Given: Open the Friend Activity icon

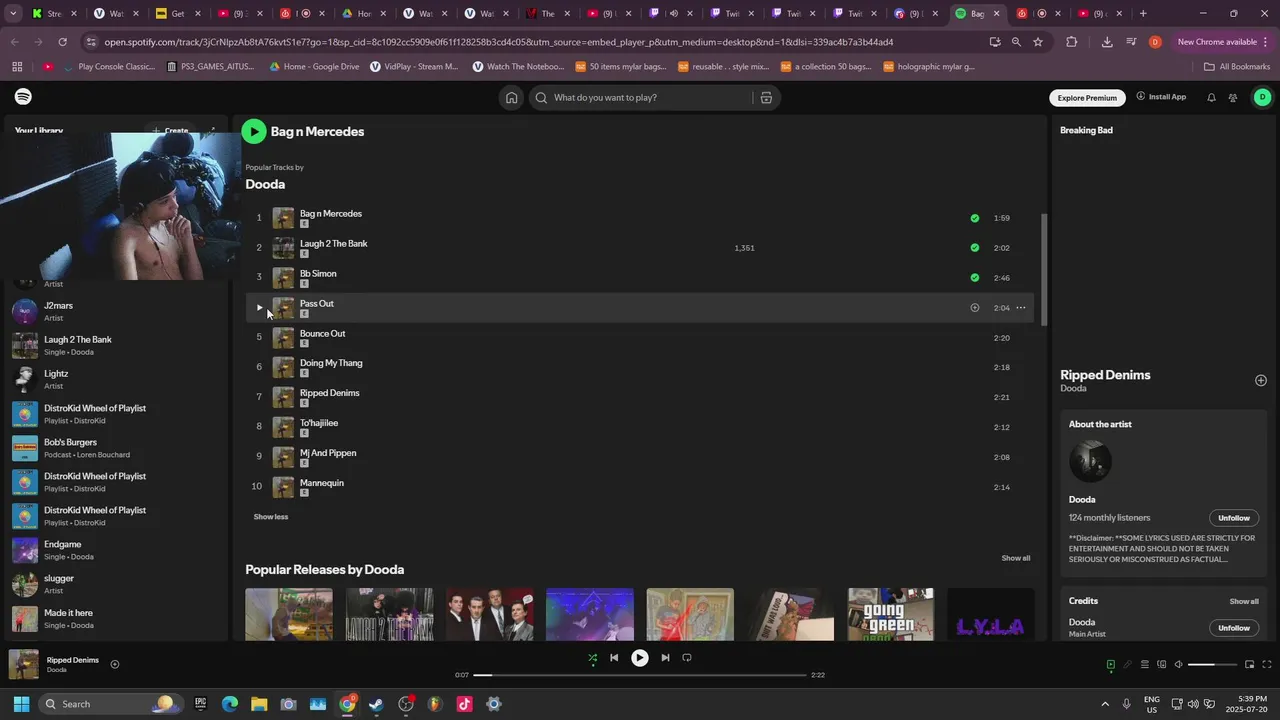Looking at the screenshot, I should click(1233, 97).
